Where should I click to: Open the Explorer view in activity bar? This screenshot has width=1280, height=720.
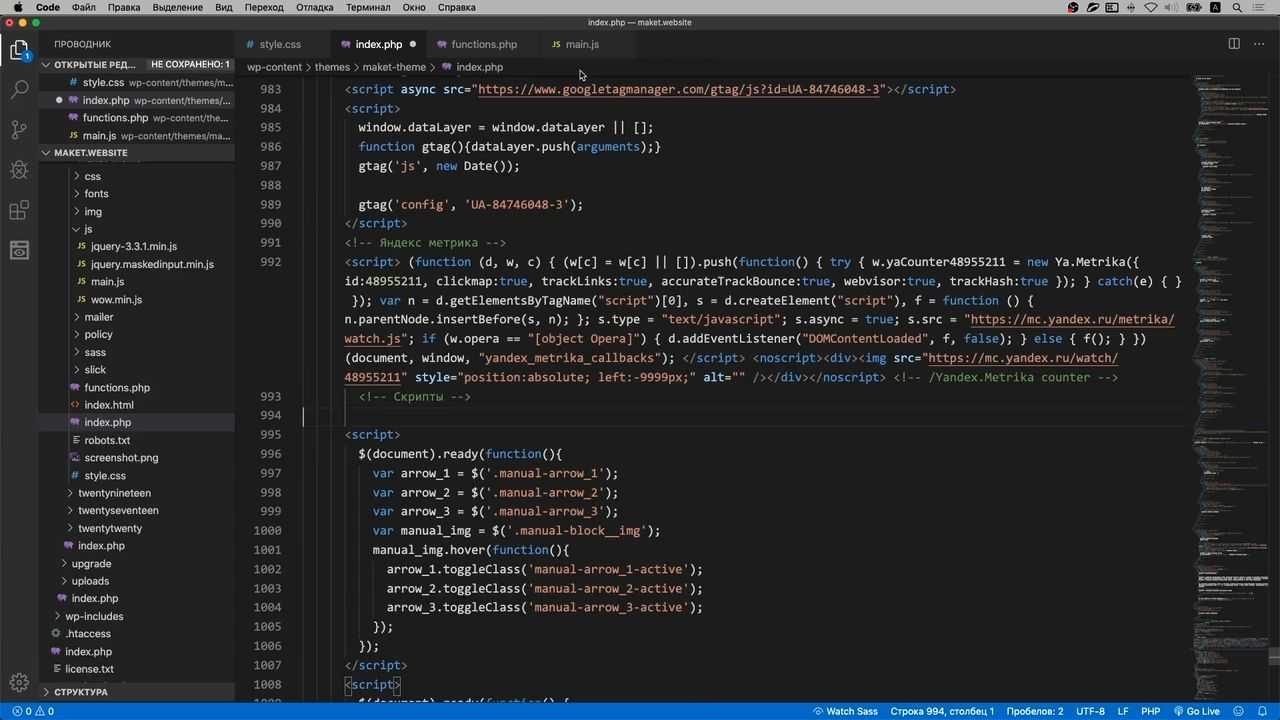[19, 50]
